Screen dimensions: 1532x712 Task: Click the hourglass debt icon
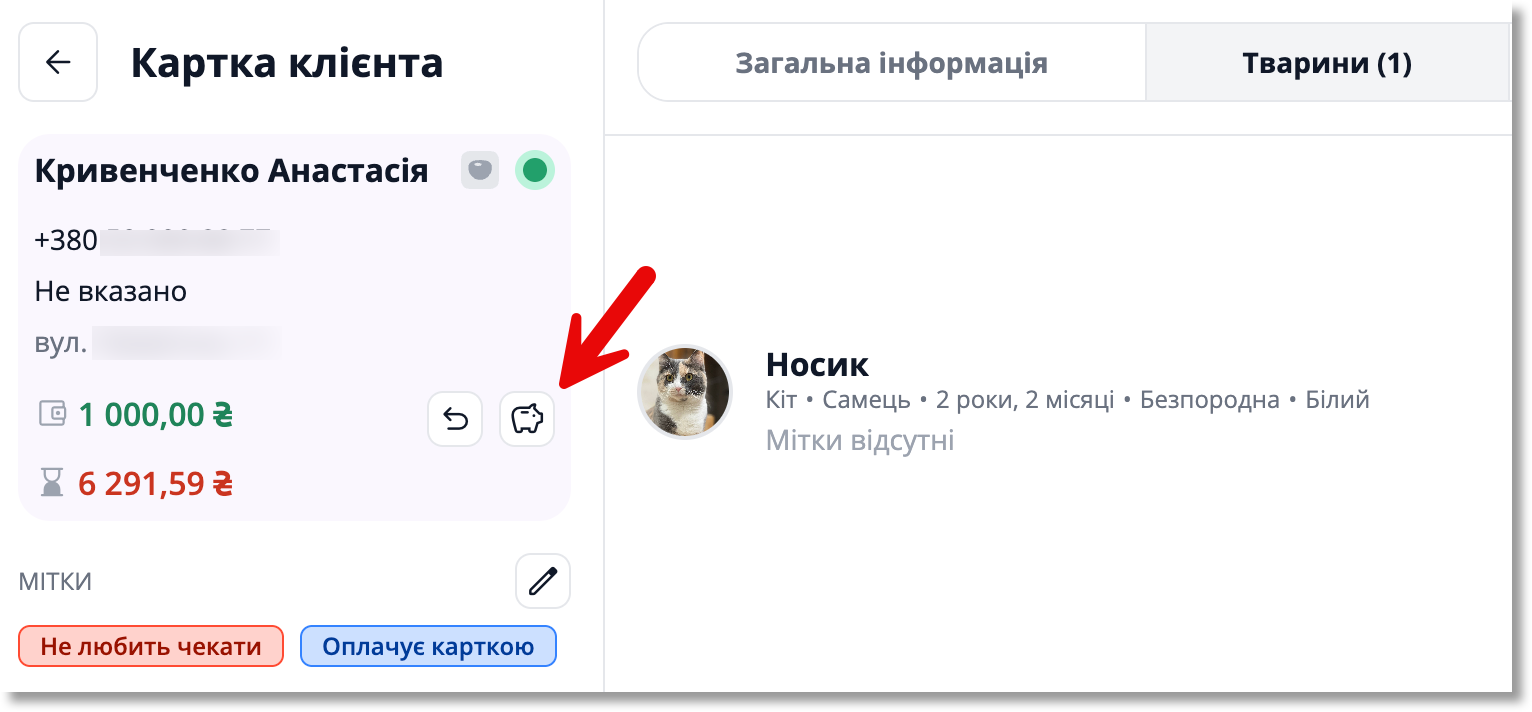click(x=51, y=484)
